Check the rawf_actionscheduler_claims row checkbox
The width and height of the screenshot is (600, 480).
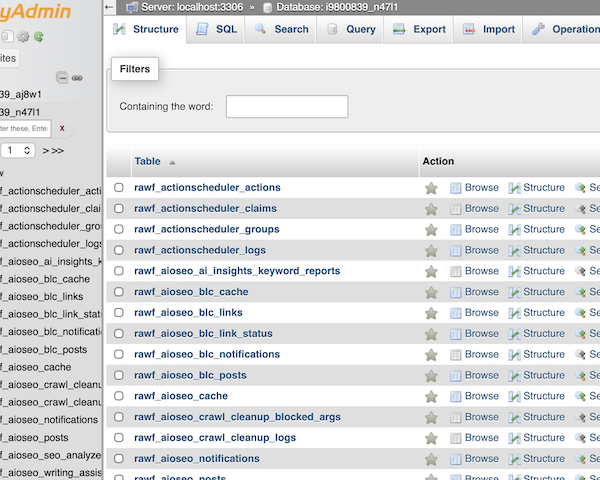point(119,209)
